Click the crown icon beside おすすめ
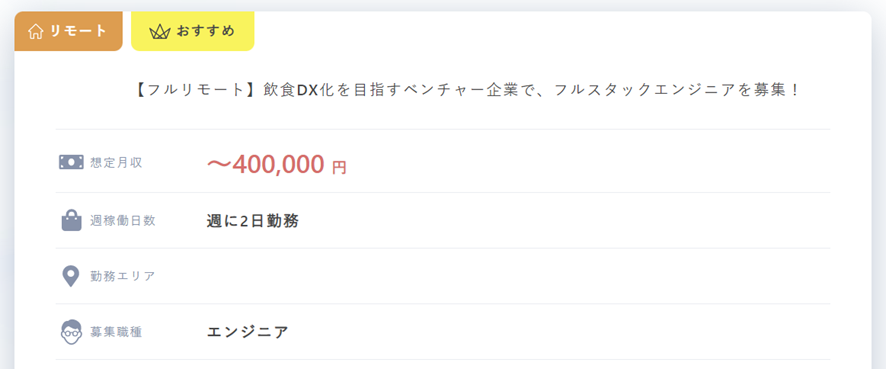Viewport: 886px width, 369px height. pyautogui.click(x=160, y=32)
